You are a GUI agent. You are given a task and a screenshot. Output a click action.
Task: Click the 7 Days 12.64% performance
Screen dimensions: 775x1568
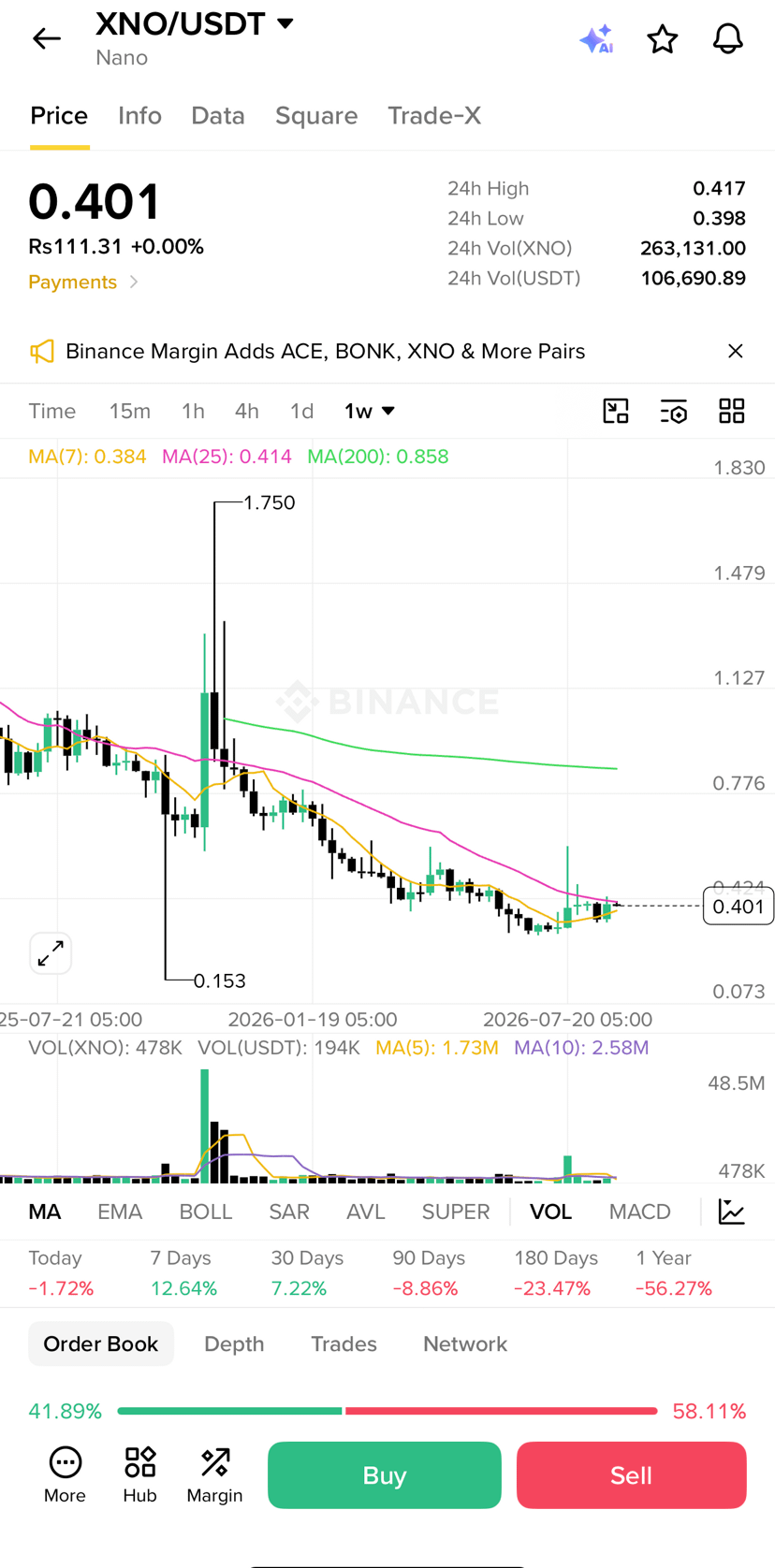(x=183, y=1273)
